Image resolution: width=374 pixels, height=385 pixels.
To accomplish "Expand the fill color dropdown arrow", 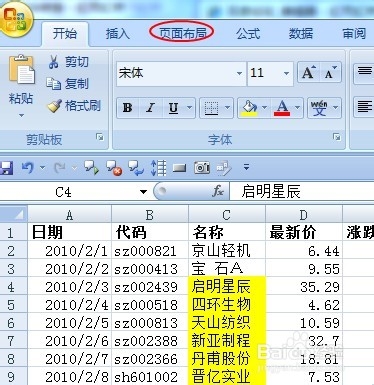I will tap(265, 108).
